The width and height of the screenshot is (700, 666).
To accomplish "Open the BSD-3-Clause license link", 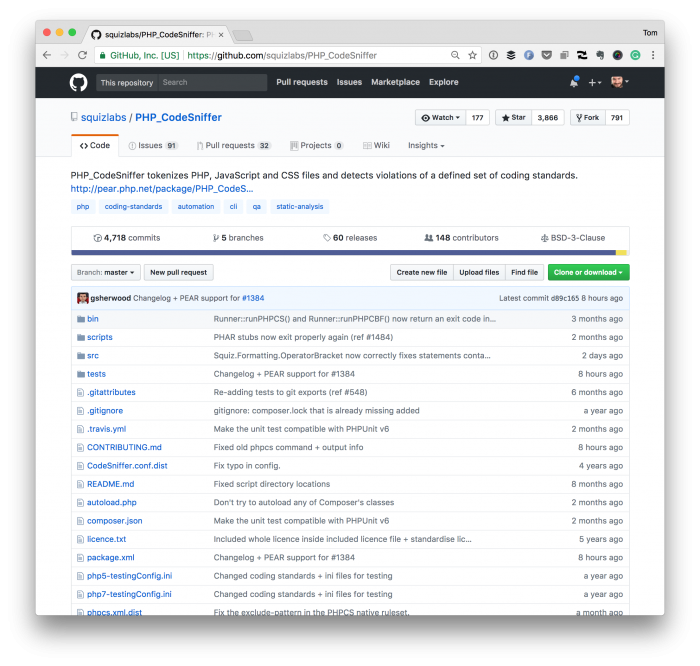I will pos(573,238).
